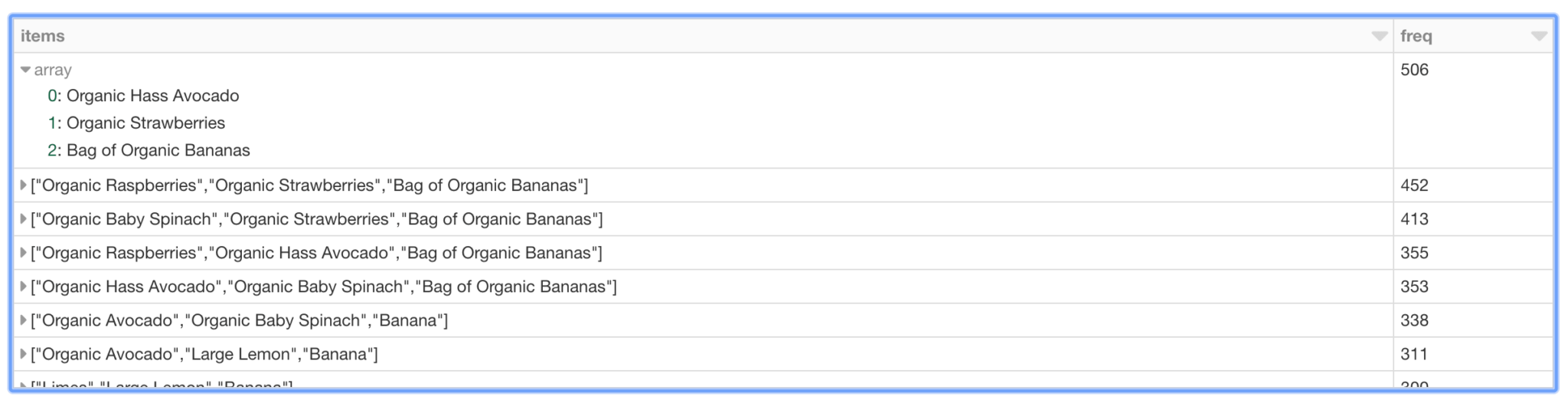Click the freq cell showing 452
This screenshot has width=1568, height=400.
(1414, 185)
